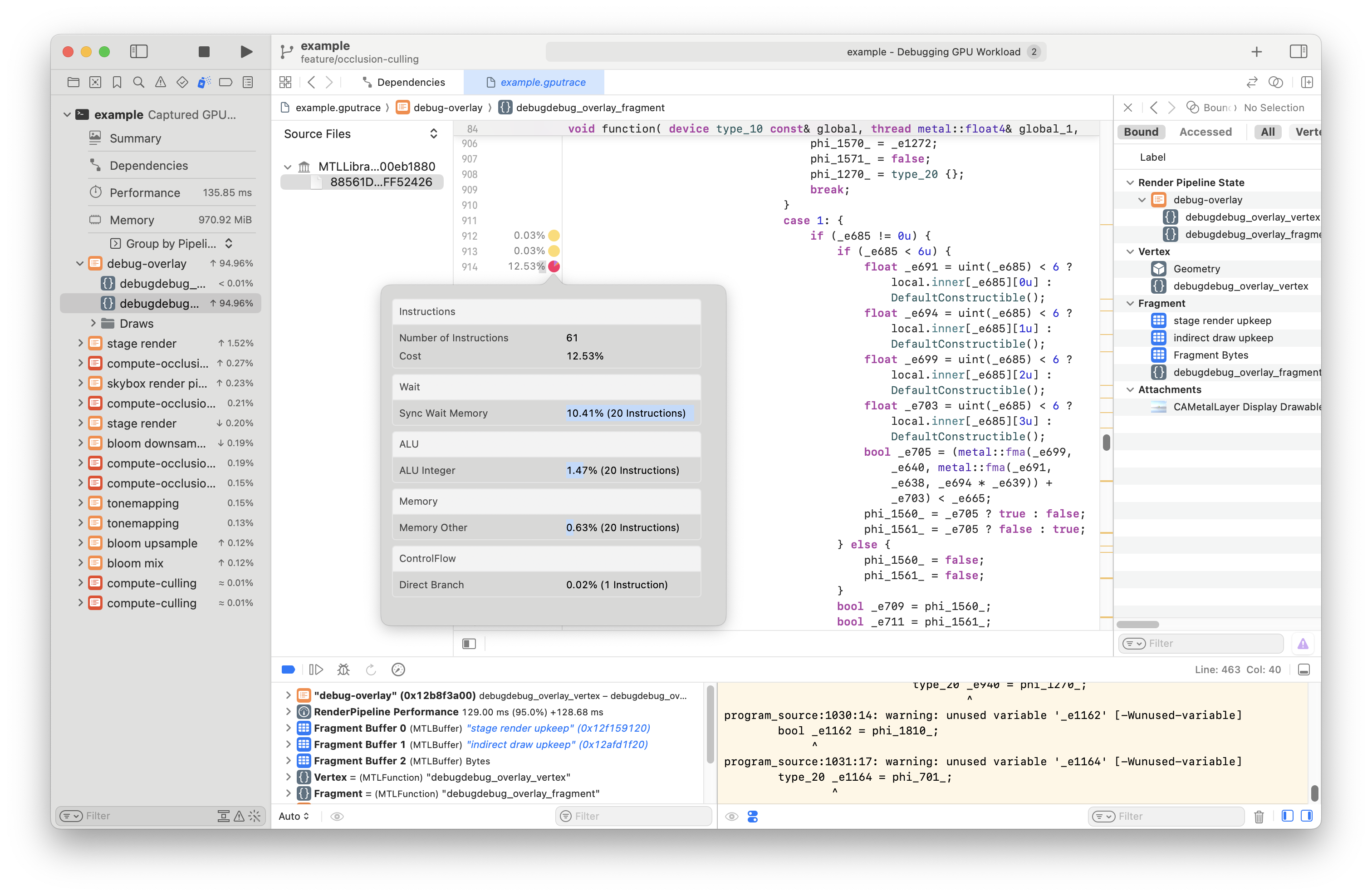This screenshot has height=896, width=1372.
Task: Toggle the variables view eye icon
Action: pos(337,817)
